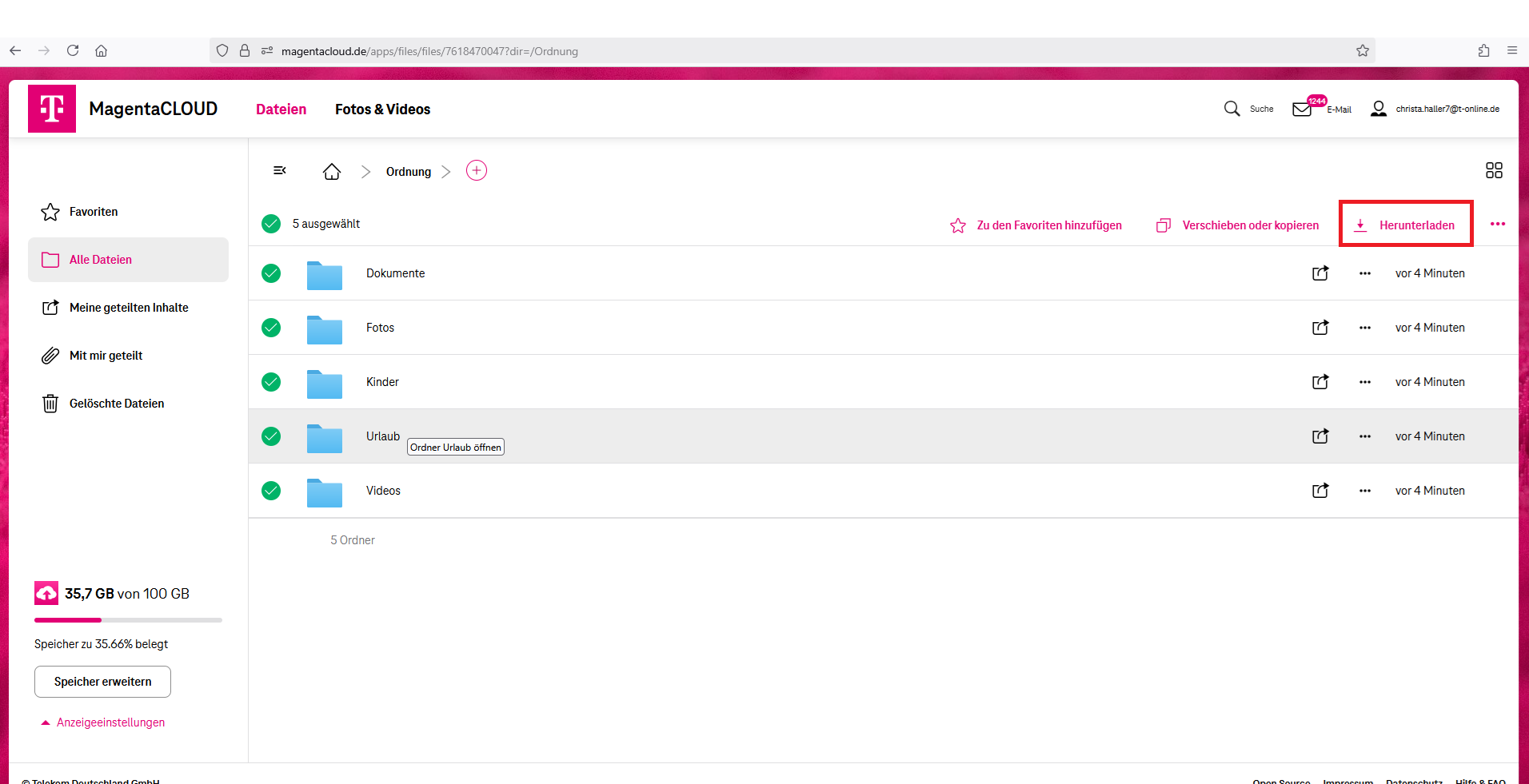
Task: Open the home breadcrumb icon
Action: [x=332, y=170]
